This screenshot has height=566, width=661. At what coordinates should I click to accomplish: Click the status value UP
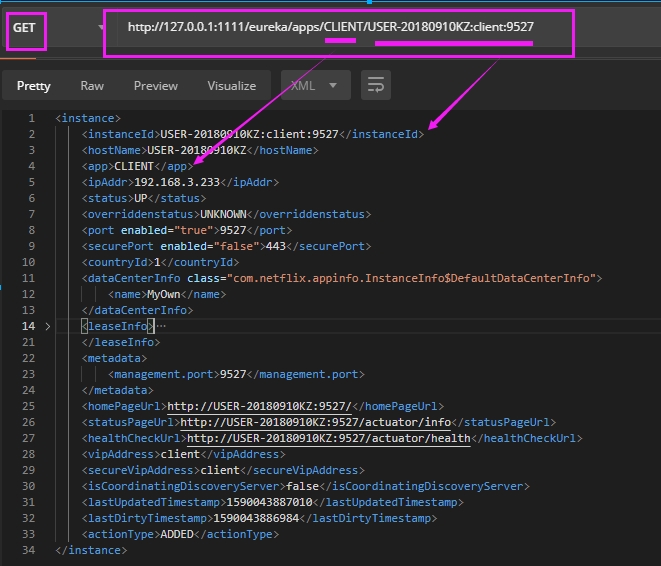click(140, 199)
